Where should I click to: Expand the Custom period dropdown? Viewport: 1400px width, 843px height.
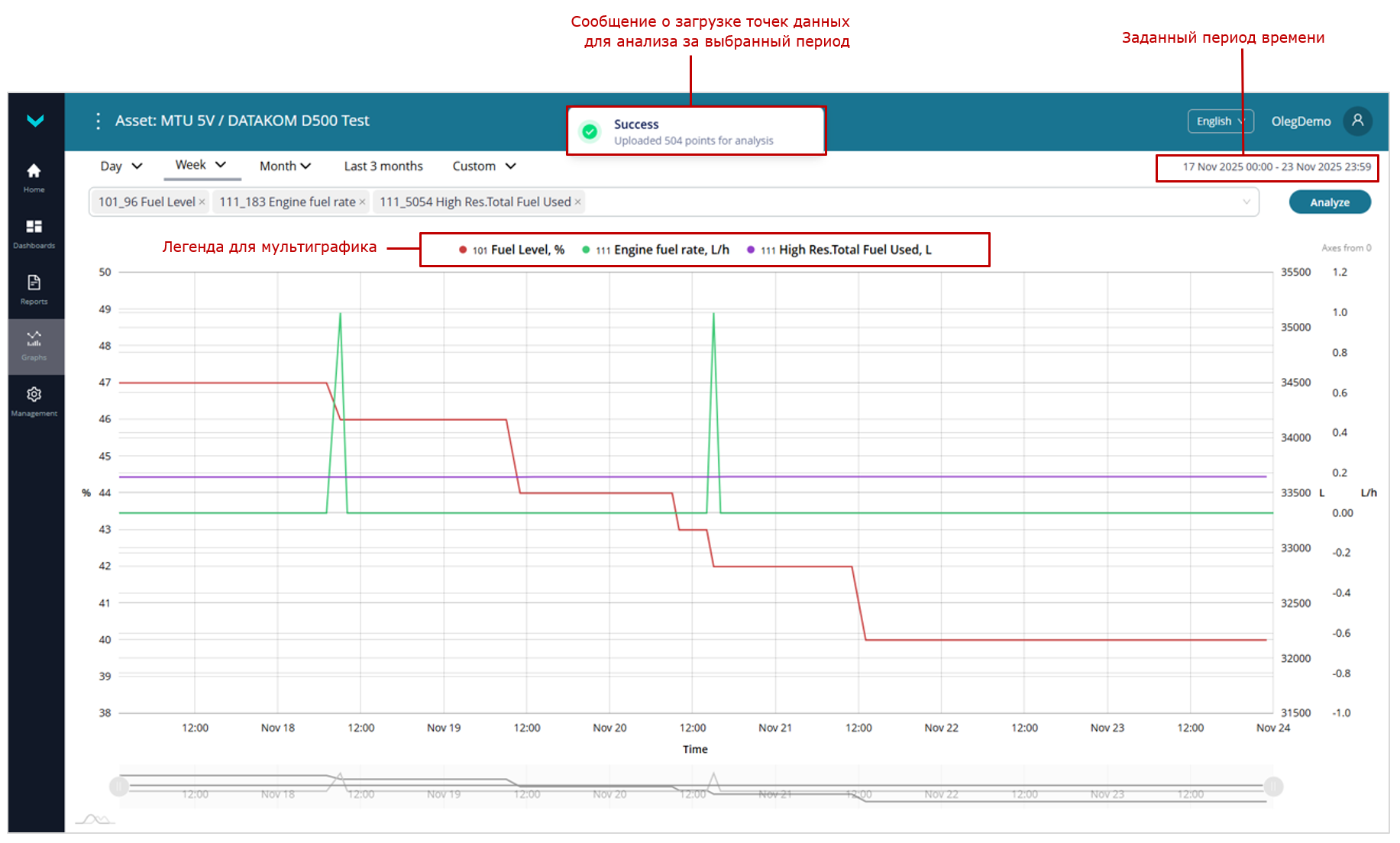tap(484, 166)
